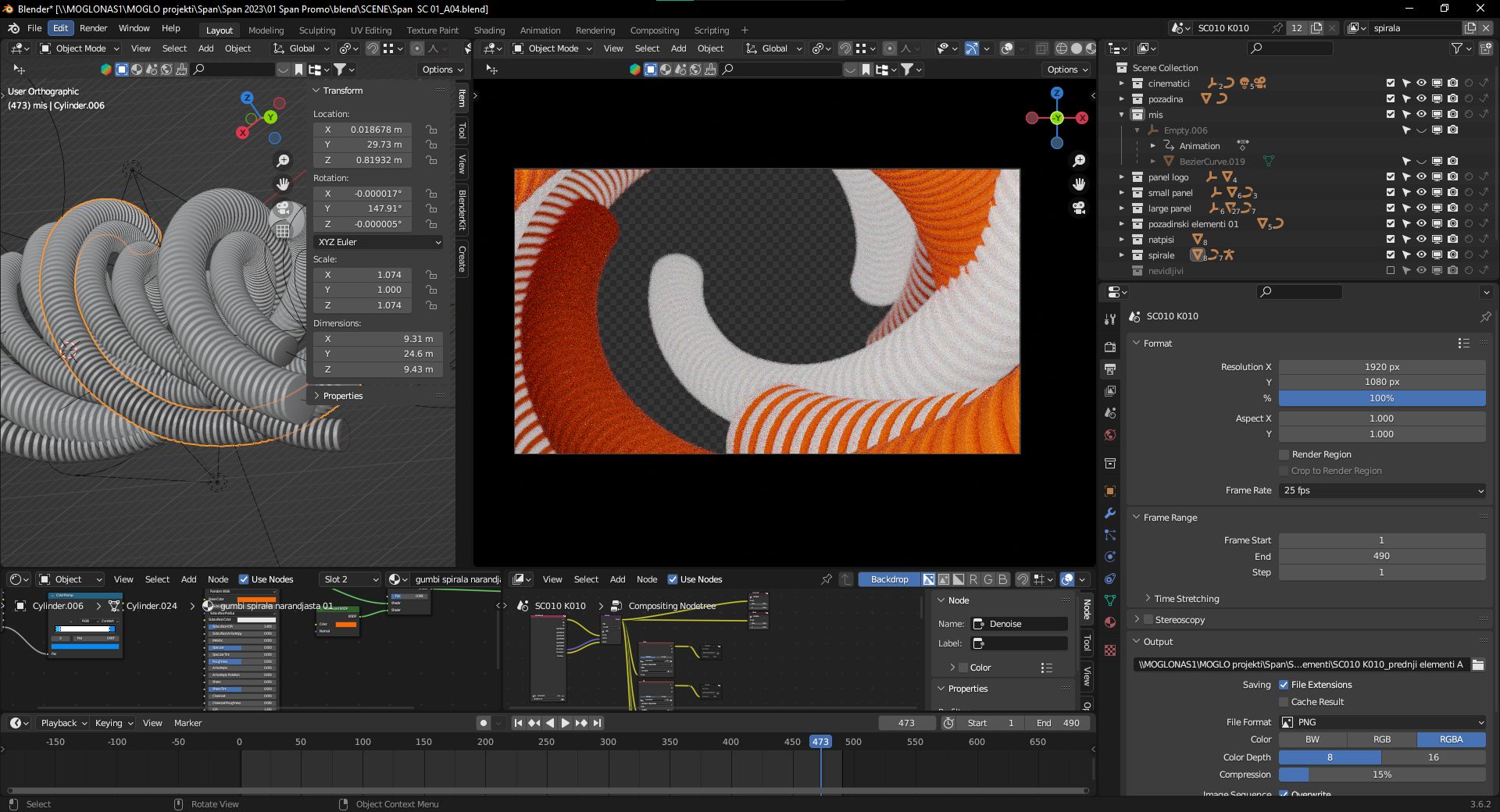This screenshot has height=812, width=1500.
Task: Toggle the compositor Backdrop button
Action: pyautogui.click(x=889, y=579)
